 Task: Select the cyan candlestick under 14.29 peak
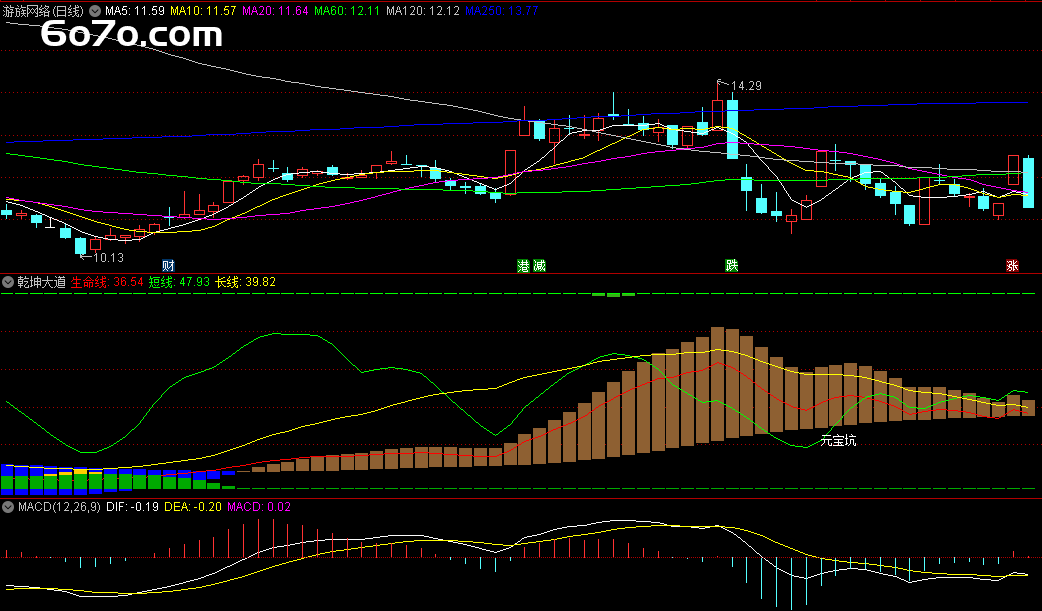[x=732, y=129]
